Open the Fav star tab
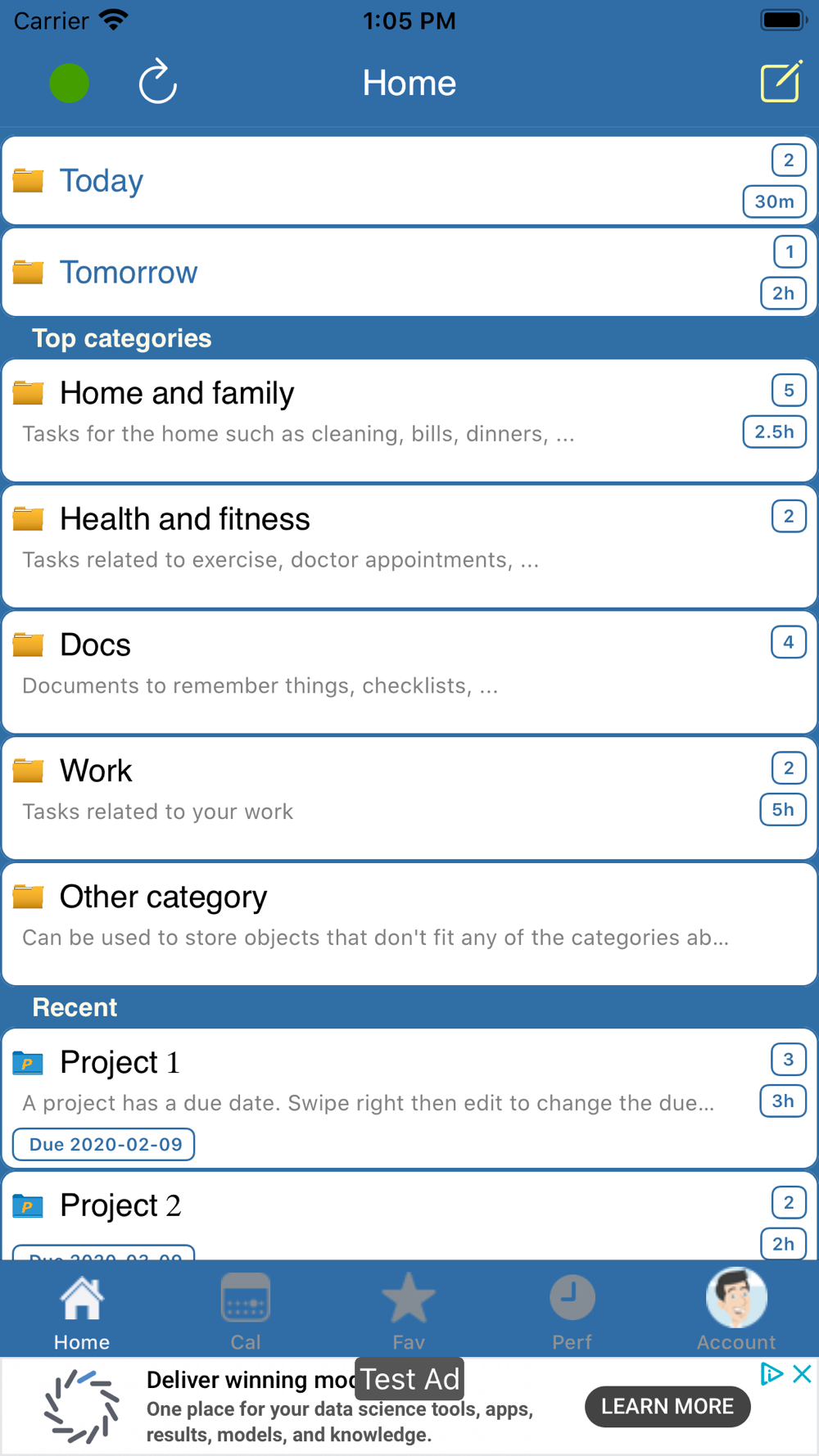 pos(409,1309)
